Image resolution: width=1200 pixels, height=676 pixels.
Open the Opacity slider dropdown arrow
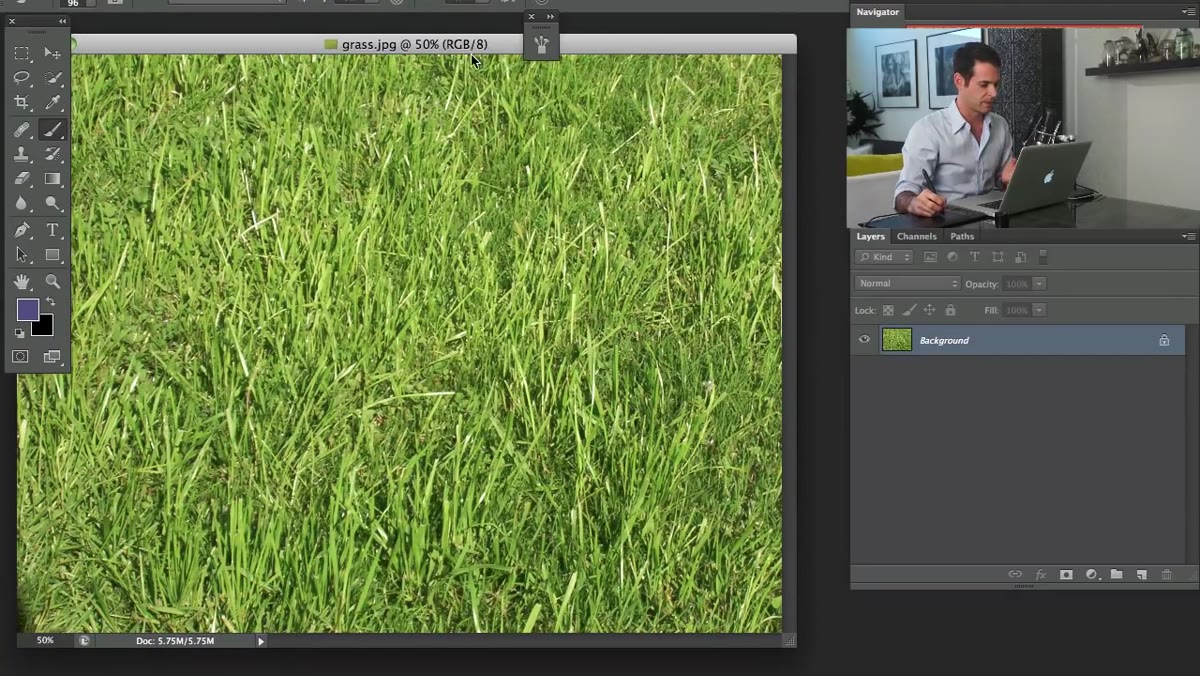tap(1039, 284)
